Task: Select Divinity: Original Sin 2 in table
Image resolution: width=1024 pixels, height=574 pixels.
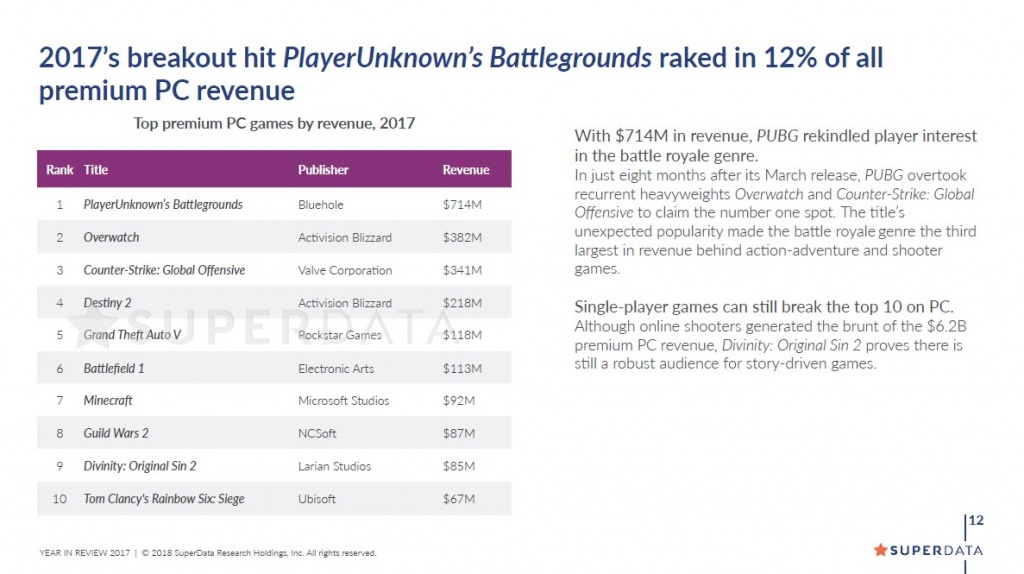Action: tap(140, 466)
